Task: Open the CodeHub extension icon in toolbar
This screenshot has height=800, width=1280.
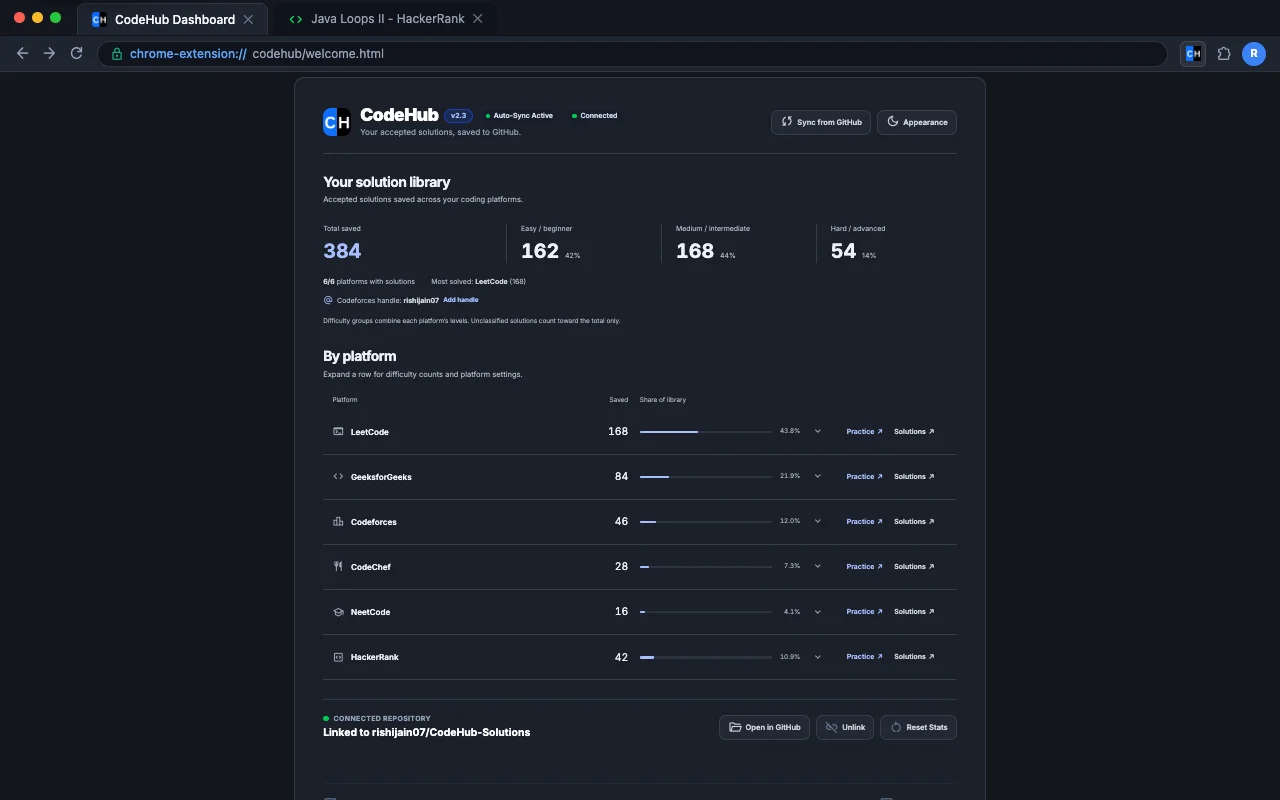Action: pos(1192,54)
